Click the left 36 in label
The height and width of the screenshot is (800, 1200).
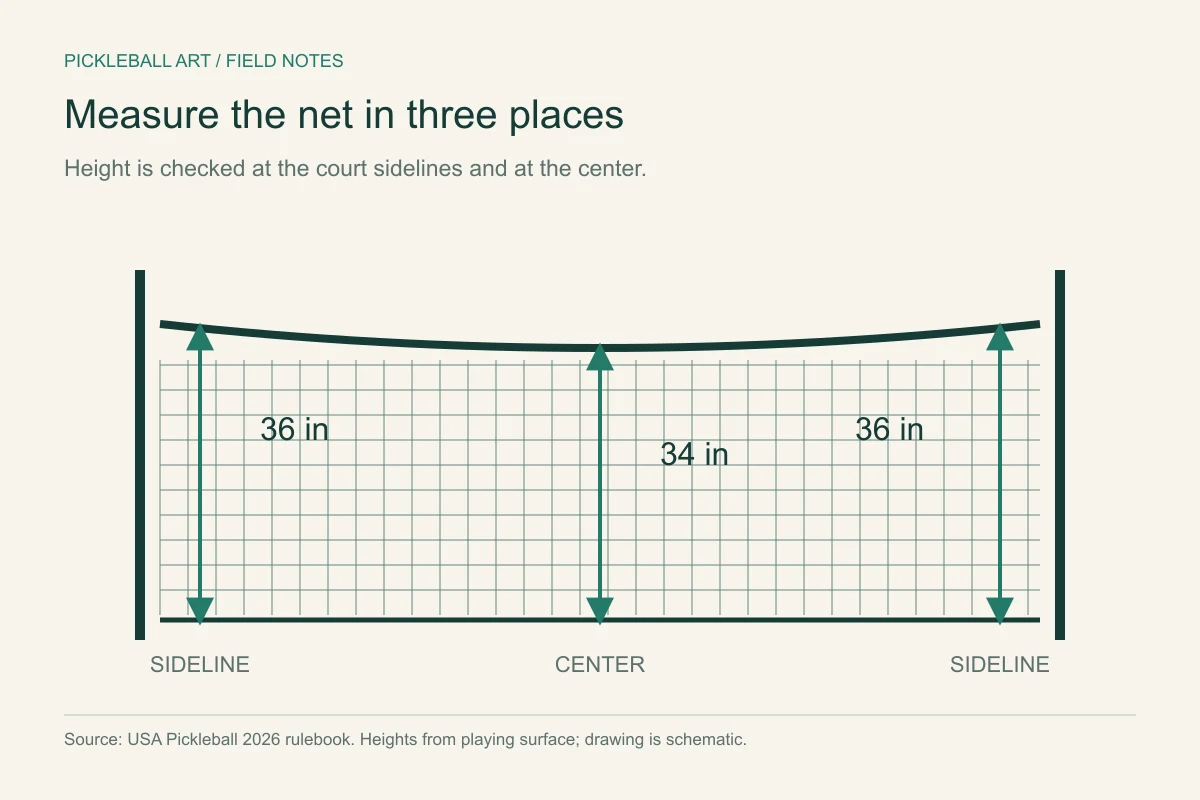294,429
